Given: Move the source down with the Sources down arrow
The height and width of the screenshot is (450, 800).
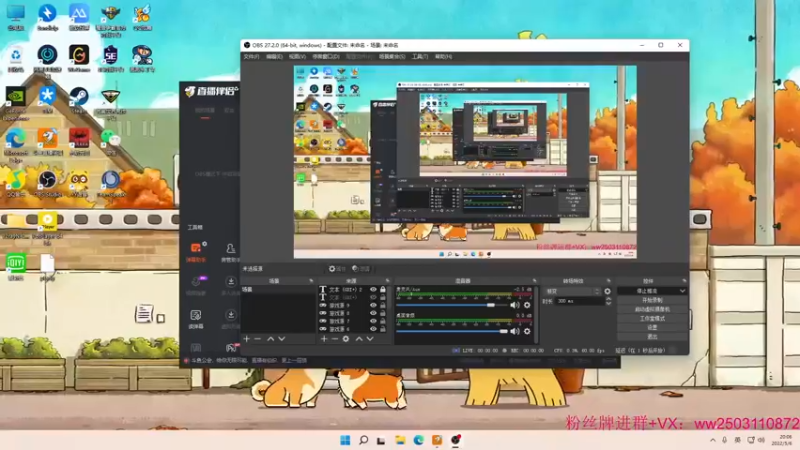Looking at the screenshot, I should [x=370, y=339].
